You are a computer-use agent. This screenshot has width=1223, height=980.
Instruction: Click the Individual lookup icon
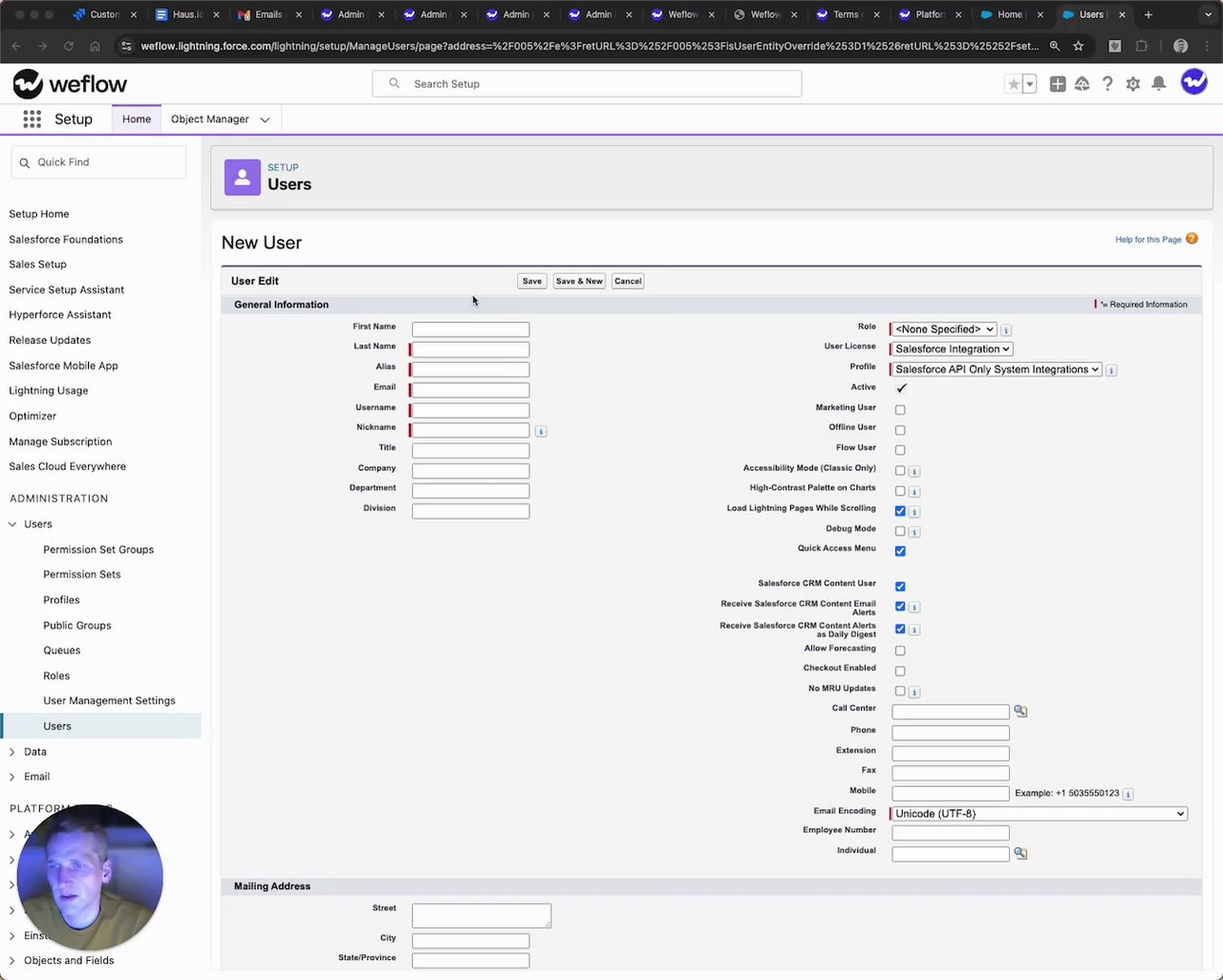click(x=1020, y=853)
